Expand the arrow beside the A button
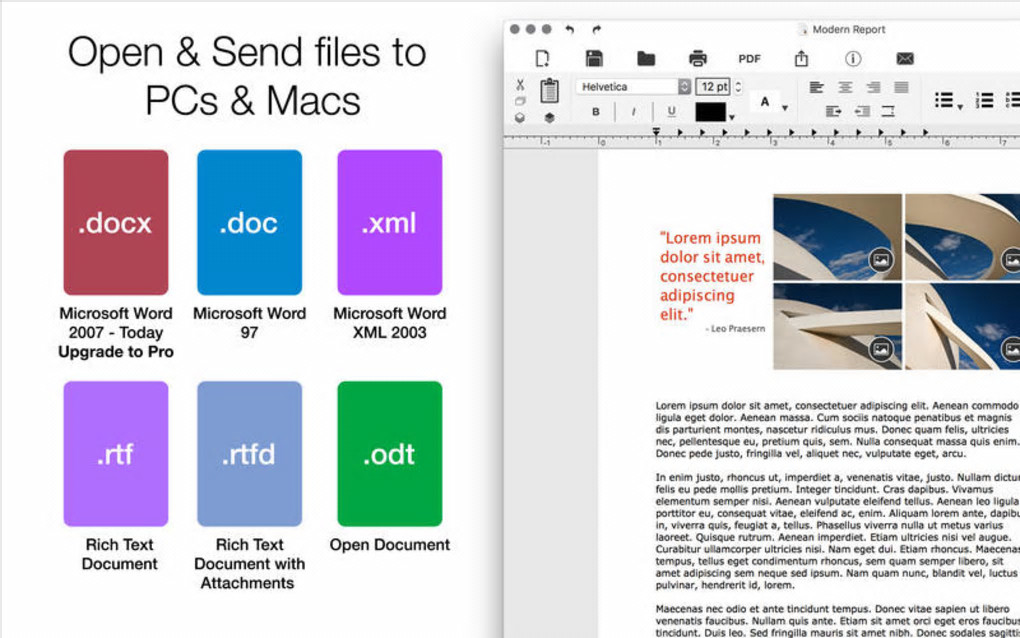The height and width of the screenshot is (638, 1020). pos(785,108)
